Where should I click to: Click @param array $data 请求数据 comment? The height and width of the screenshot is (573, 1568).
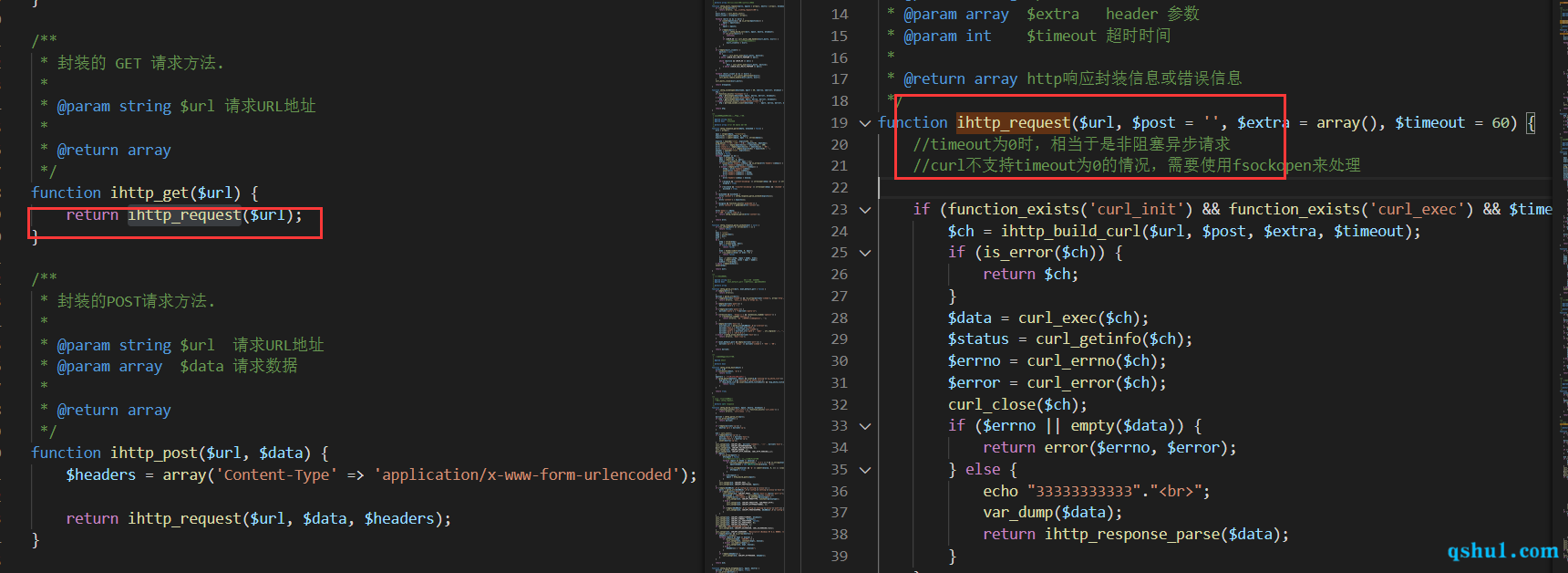[177, 366]
